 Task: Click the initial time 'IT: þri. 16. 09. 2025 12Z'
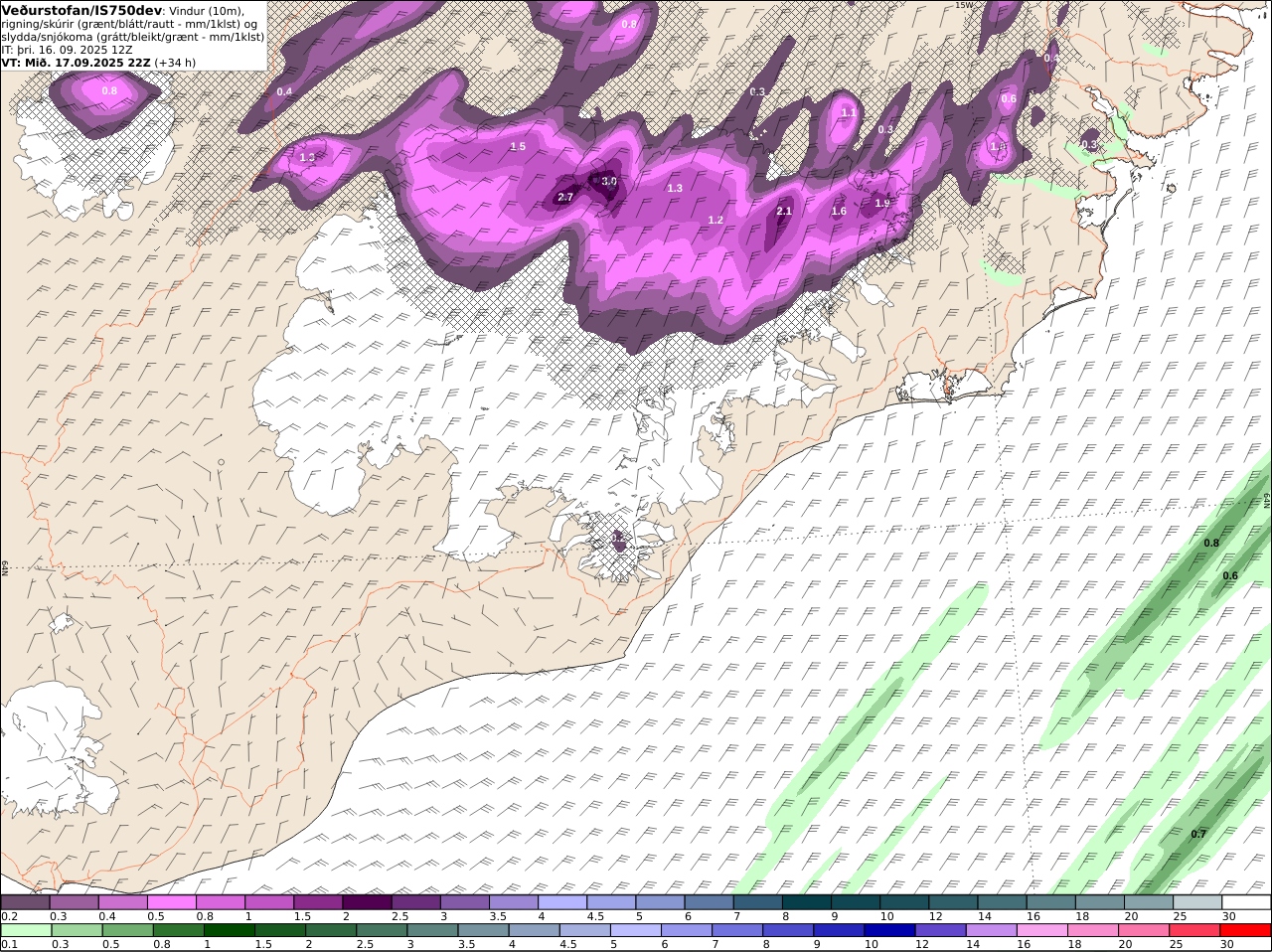pos(67,50)
